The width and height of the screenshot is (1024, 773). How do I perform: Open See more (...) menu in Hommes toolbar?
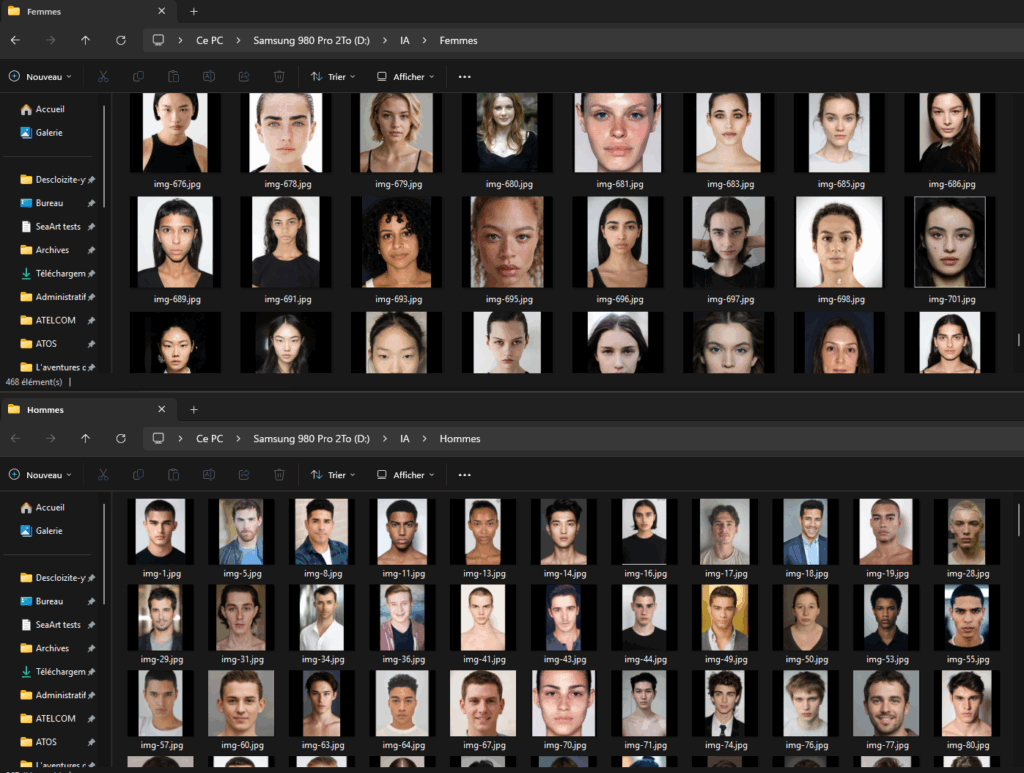(464, 475)
